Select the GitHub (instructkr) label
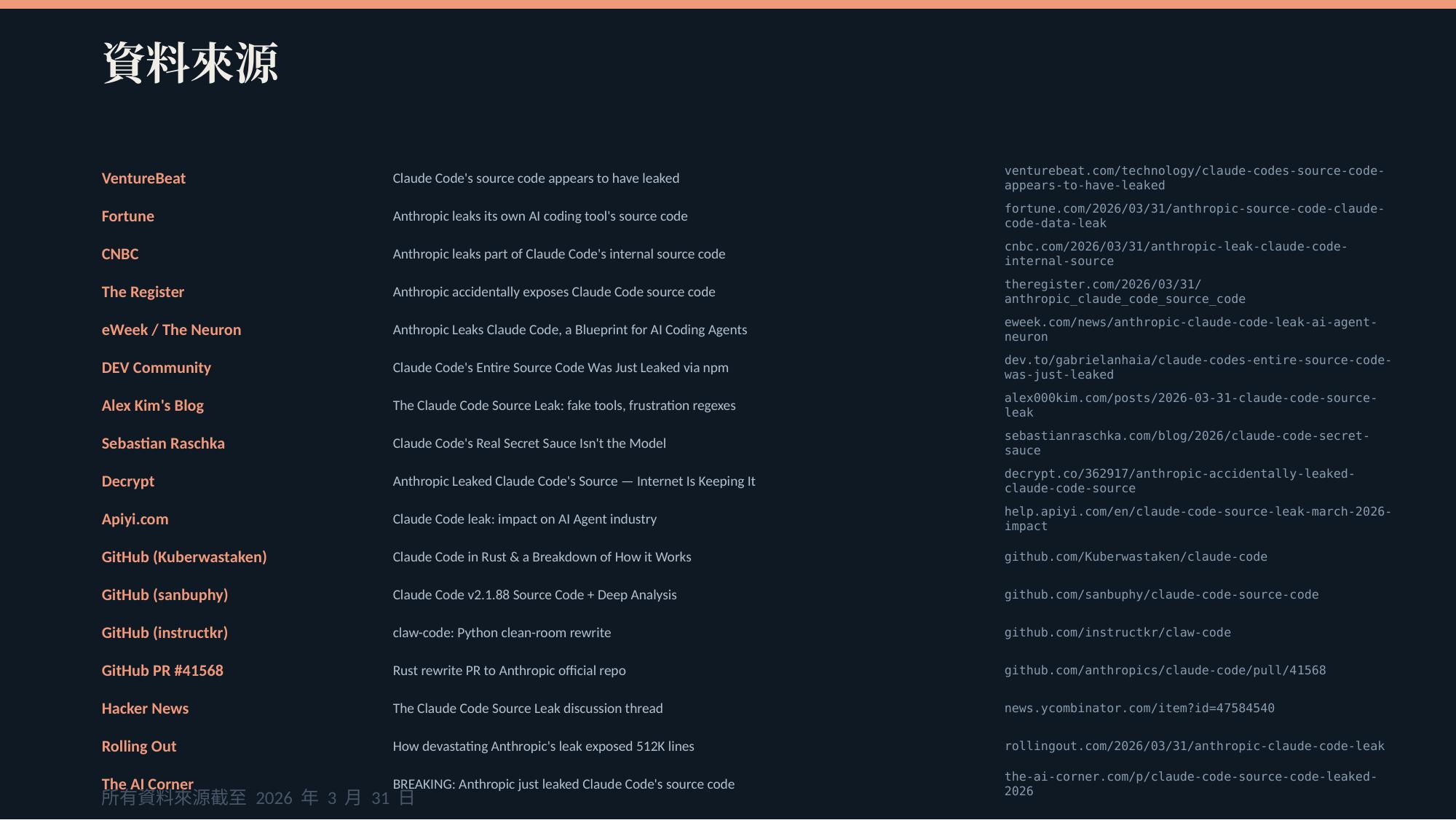 point(165,633)
